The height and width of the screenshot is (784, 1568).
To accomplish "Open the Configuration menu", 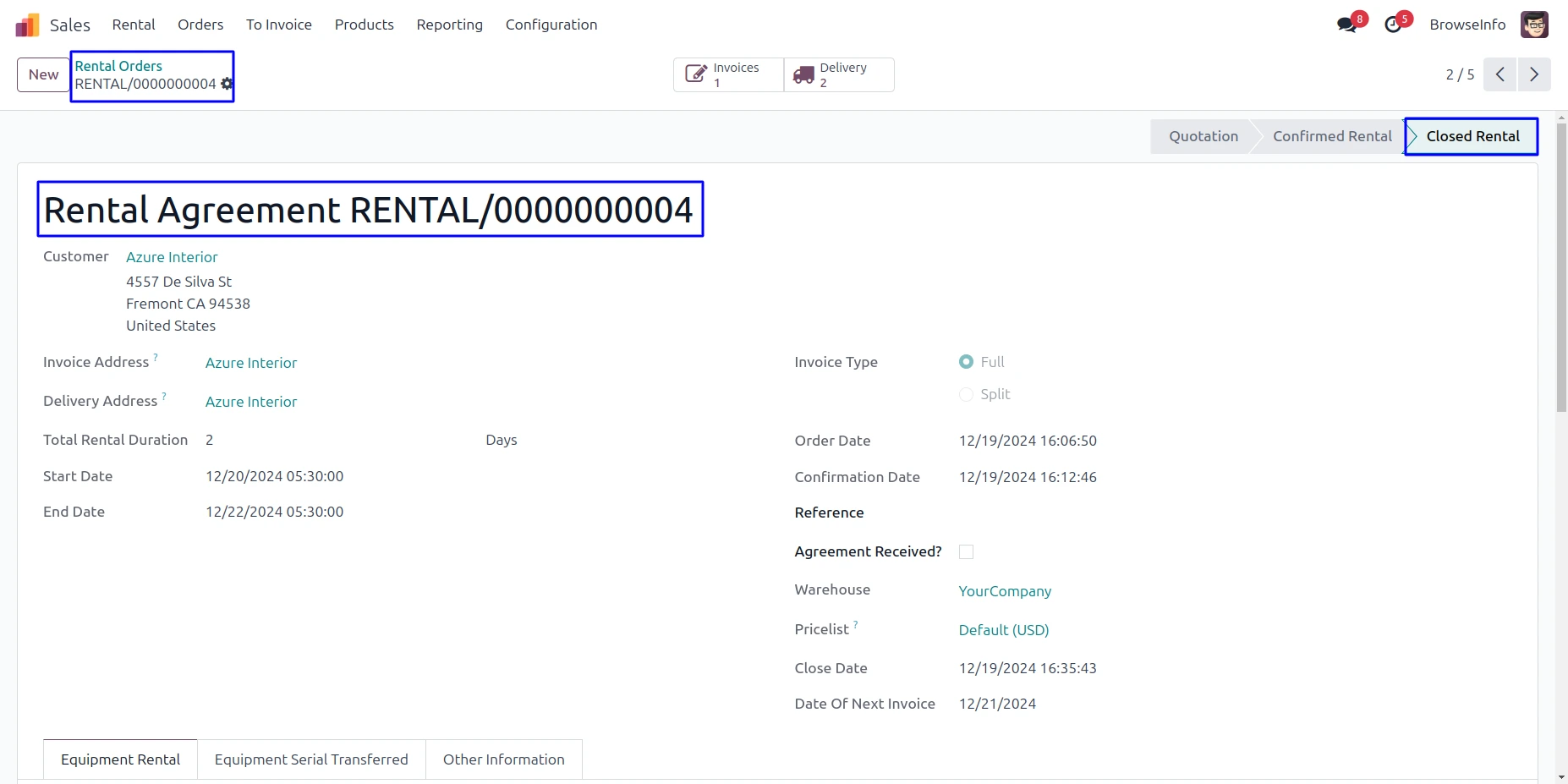I will (551, 25).
